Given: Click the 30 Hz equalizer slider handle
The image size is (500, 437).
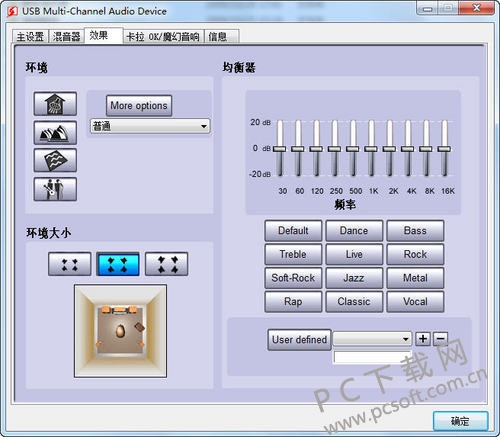Looking at the screenshot, I should pyautogui.click(x=280, y=149).
